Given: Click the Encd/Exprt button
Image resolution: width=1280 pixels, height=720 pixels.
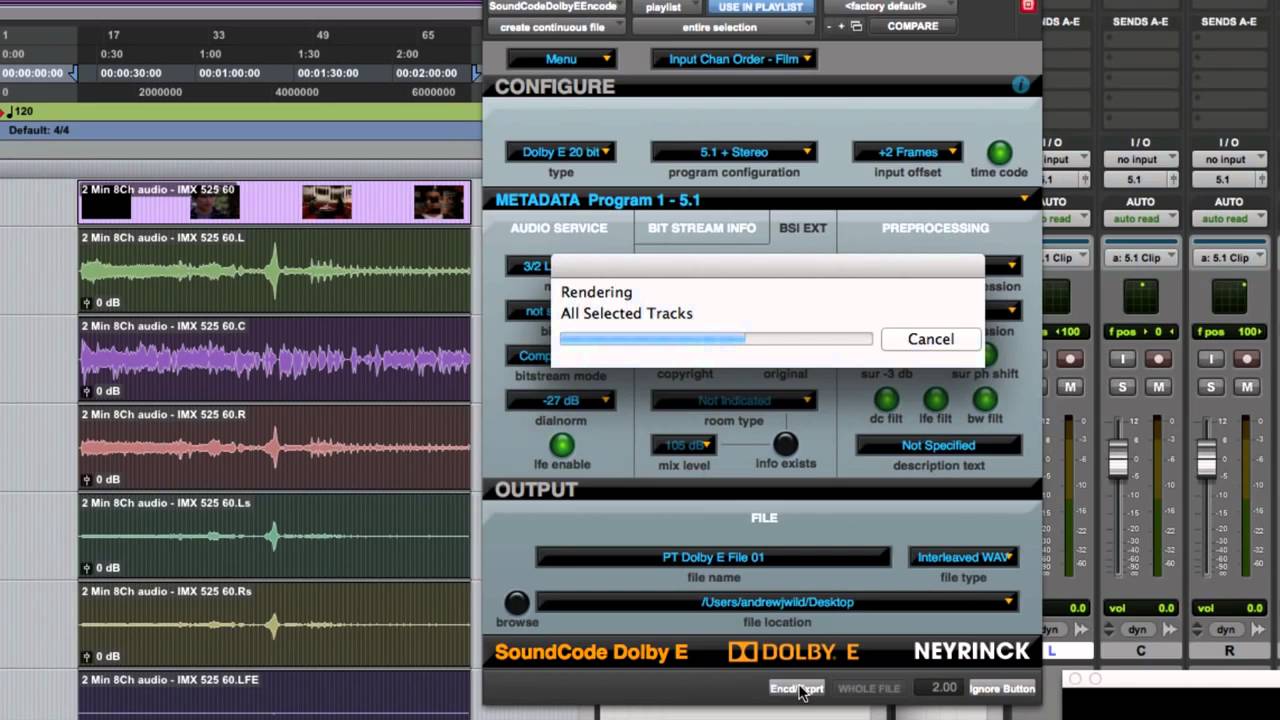Looking at the screenshot, I should [797, 688].
